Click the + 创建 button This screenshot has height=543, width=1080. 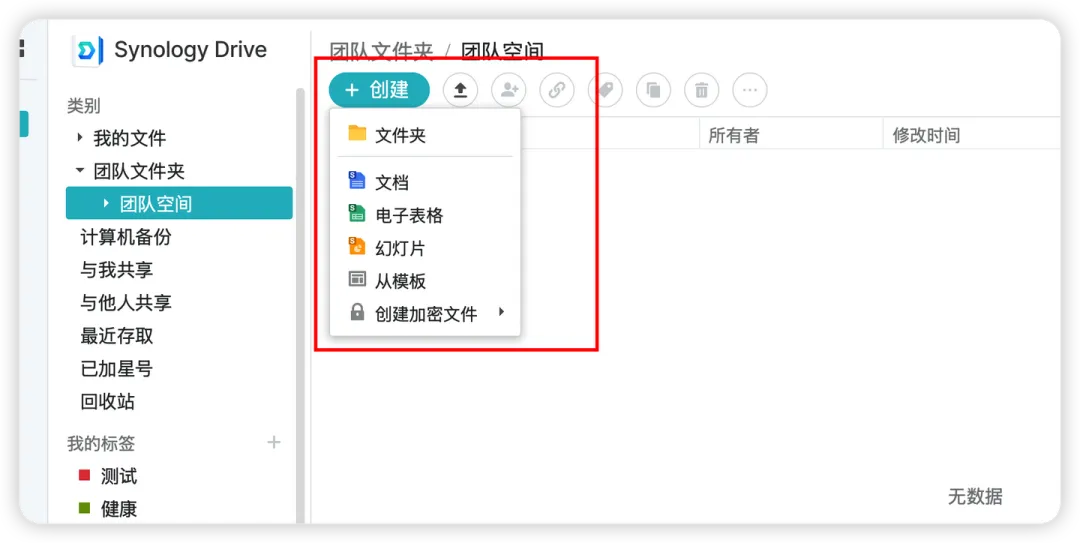click(x=379, y=90)
